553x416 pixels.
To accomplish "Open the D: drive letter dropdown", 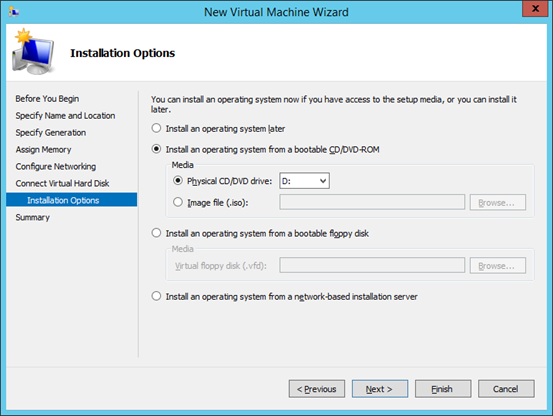I will pyautogui.click(x=304, y=181).
